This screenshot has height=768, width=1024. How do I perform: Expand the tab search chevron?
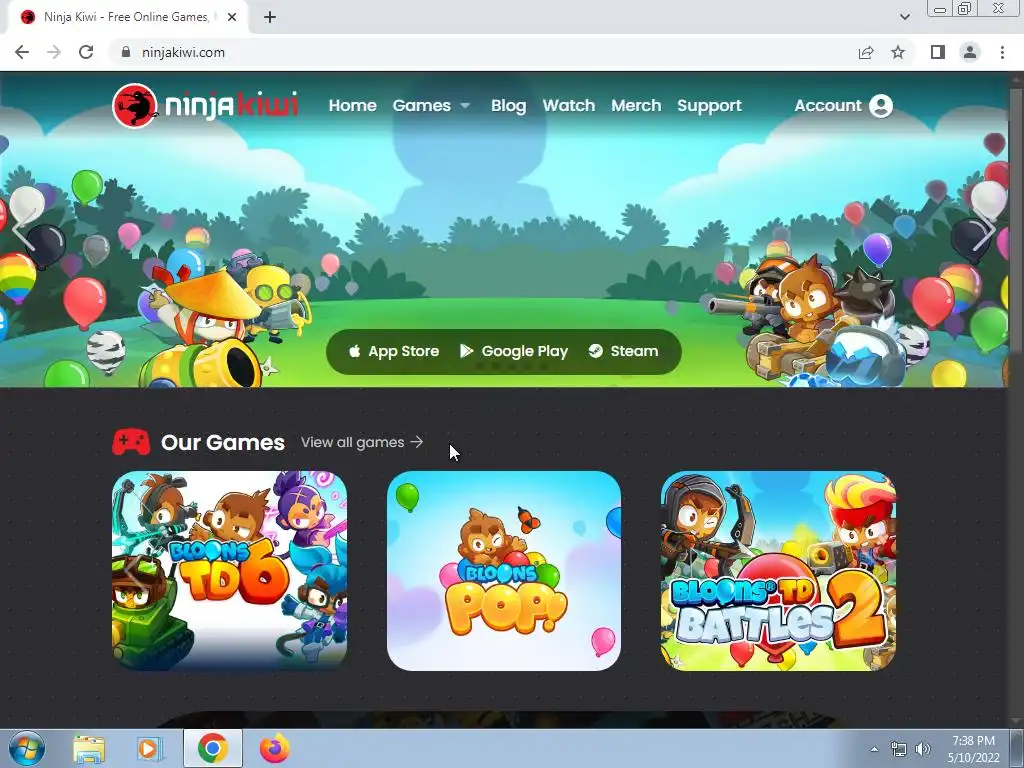click(904, 17)
